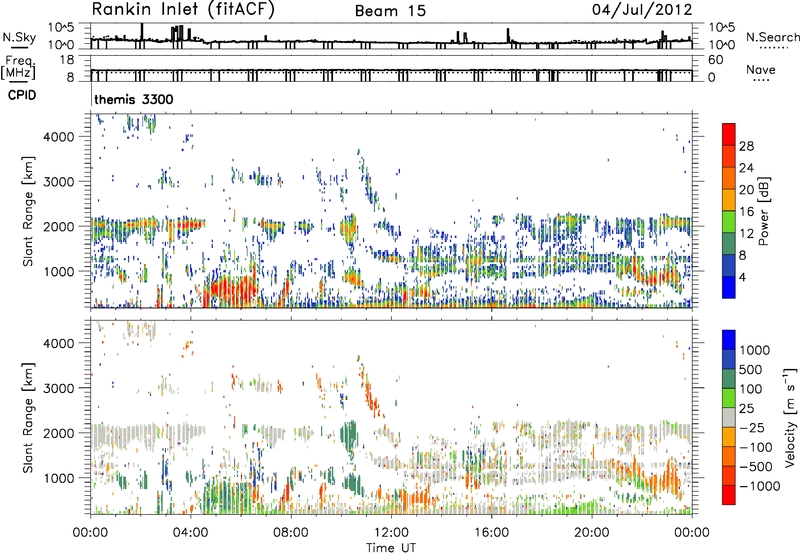Select the "1000" range tick of the velocity panel
Viewport: 800px width, 554px height.
58,478
